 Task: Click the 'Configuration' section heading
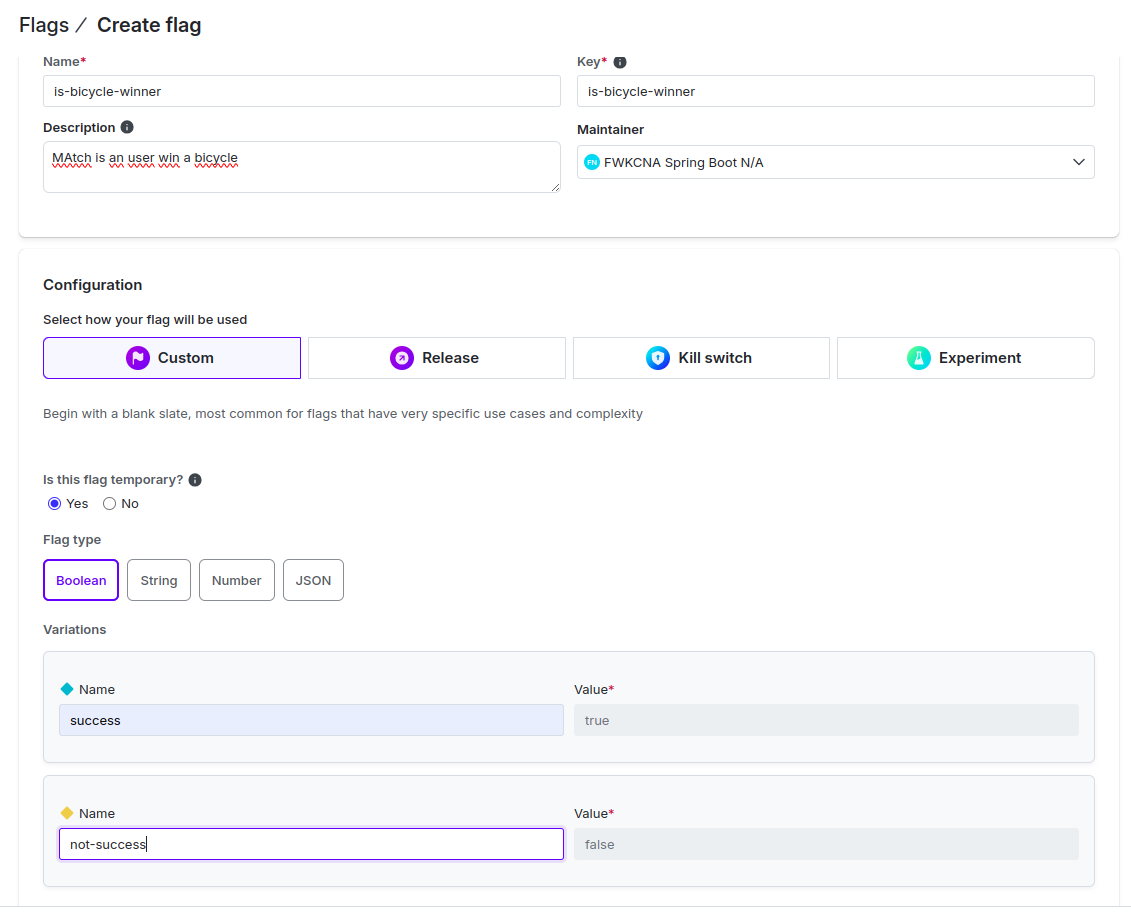92,285
